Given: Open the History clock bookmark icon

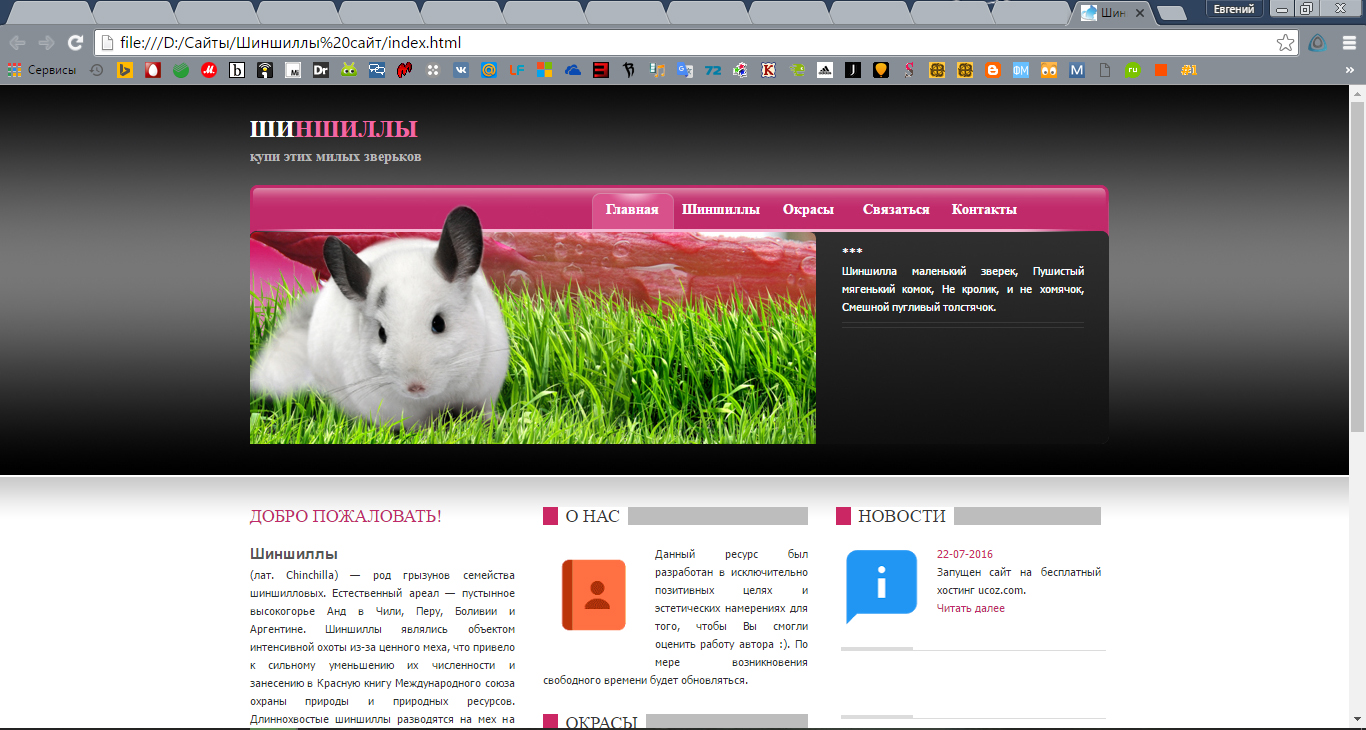Looking at the screenshot, I should (96, 70).
